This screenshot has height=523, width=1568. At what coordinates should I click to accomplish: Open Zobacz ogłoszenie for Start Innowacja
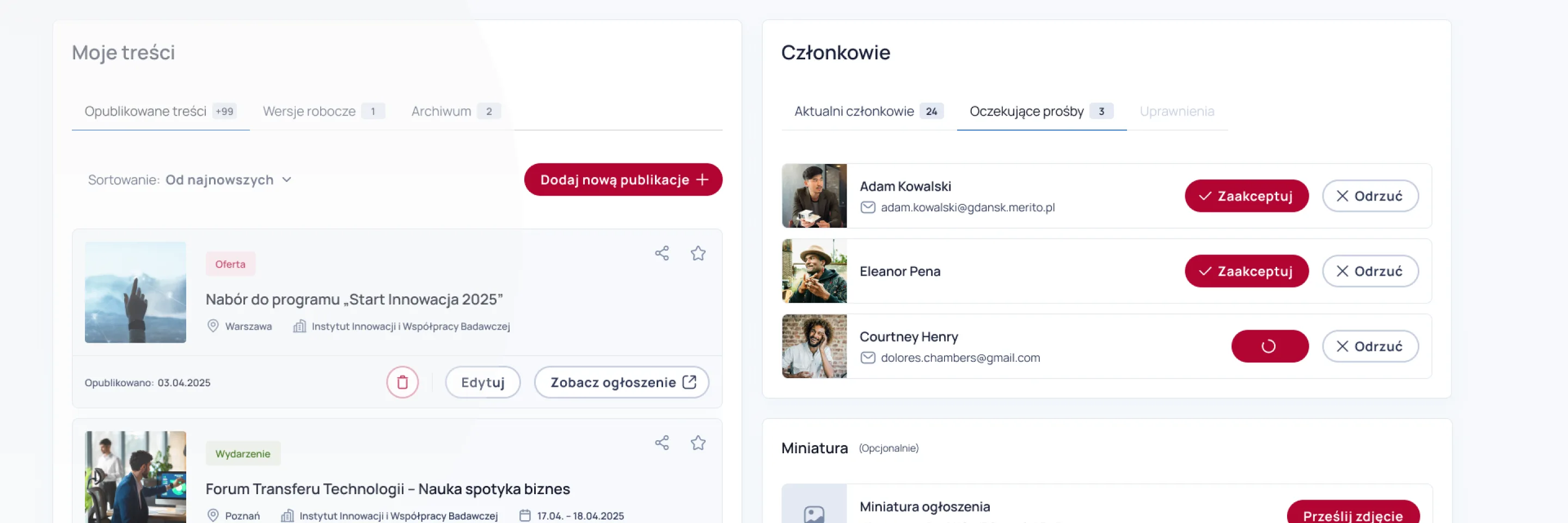[621, 382]
